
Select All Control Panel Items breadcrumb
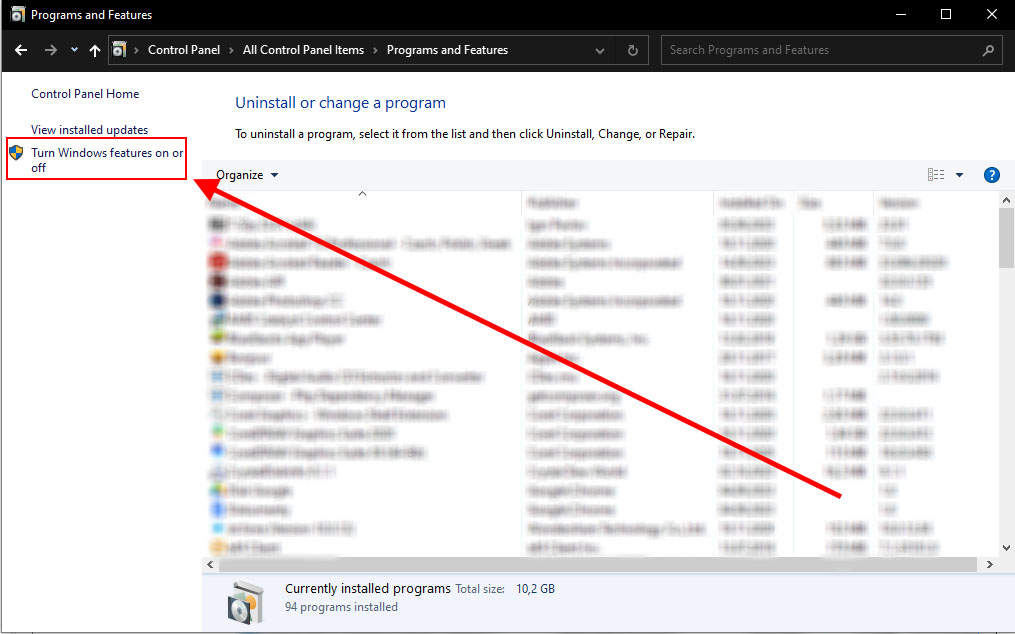point(303,50)
